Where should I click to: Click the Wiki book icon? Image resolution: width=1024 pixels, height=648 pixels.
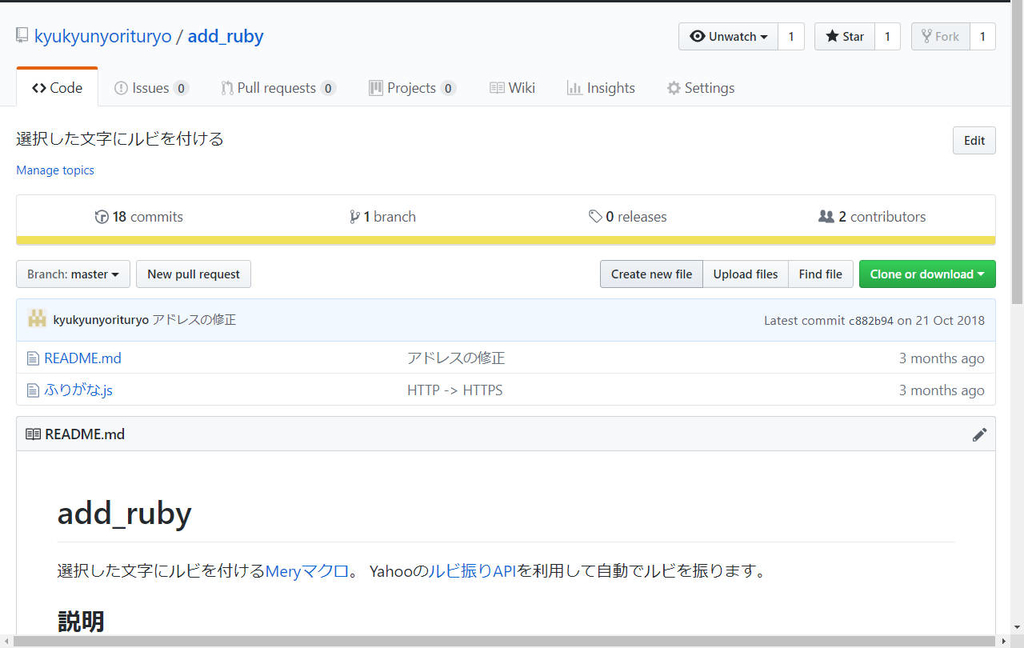[x=497, y=88]
